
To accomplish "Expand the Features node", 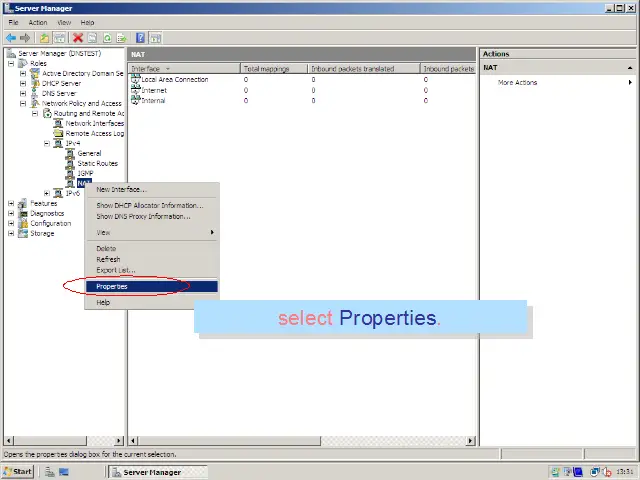I will coord(11,203).
